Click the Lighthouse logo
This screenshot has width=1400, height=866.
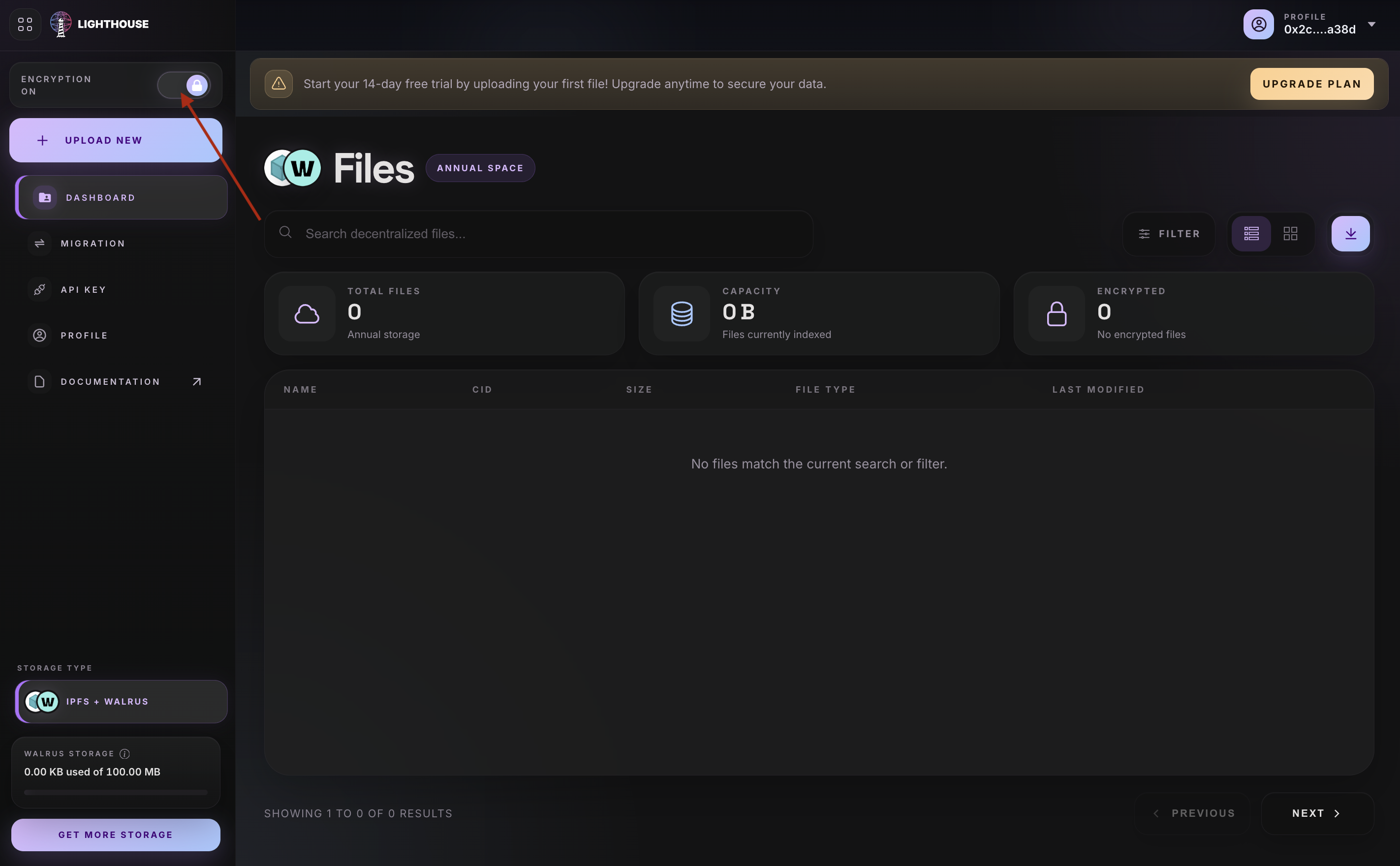click(x=99, y=24)
